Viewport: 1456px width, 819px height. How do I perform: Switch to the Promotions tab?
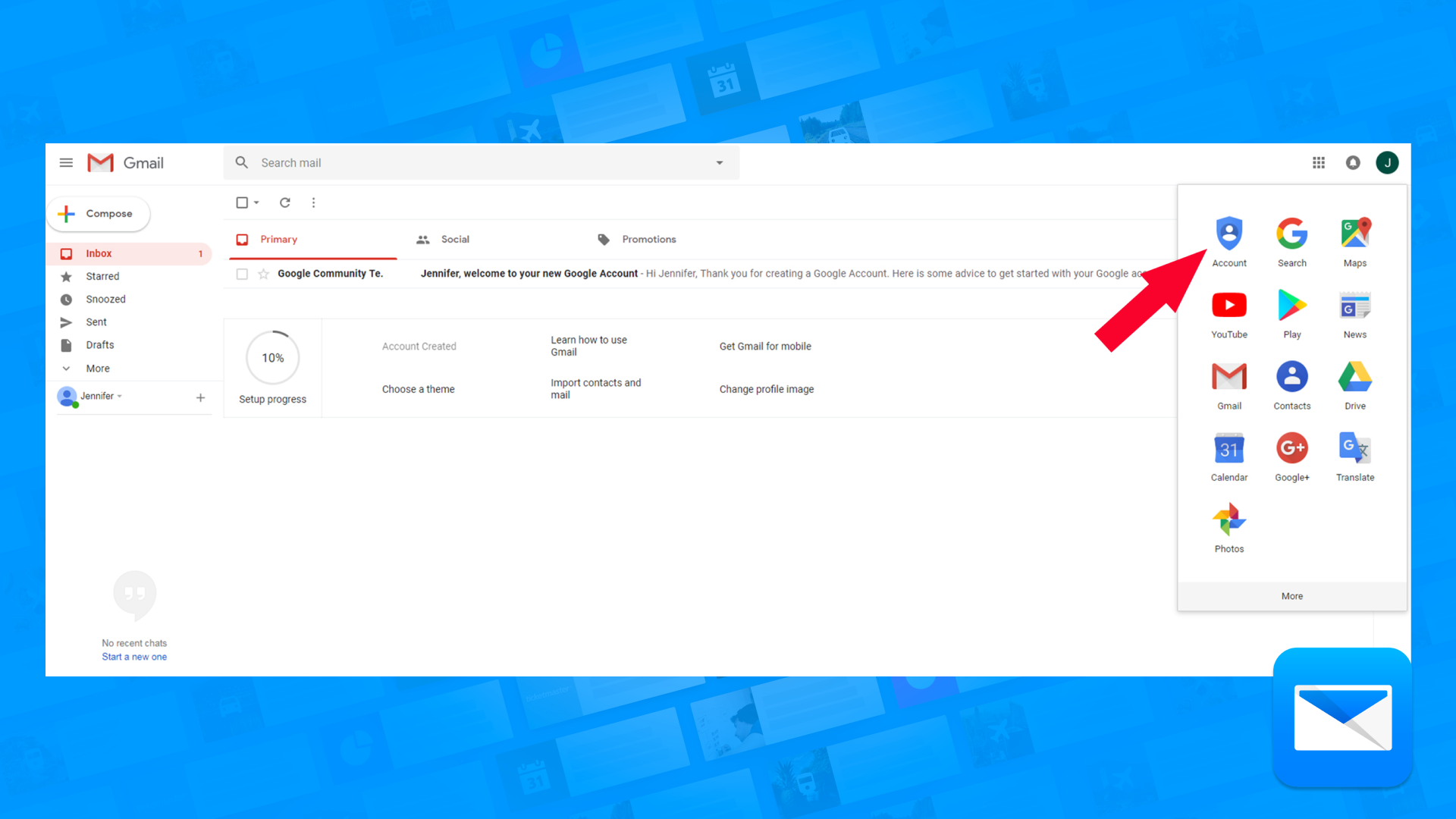[648, 240]
